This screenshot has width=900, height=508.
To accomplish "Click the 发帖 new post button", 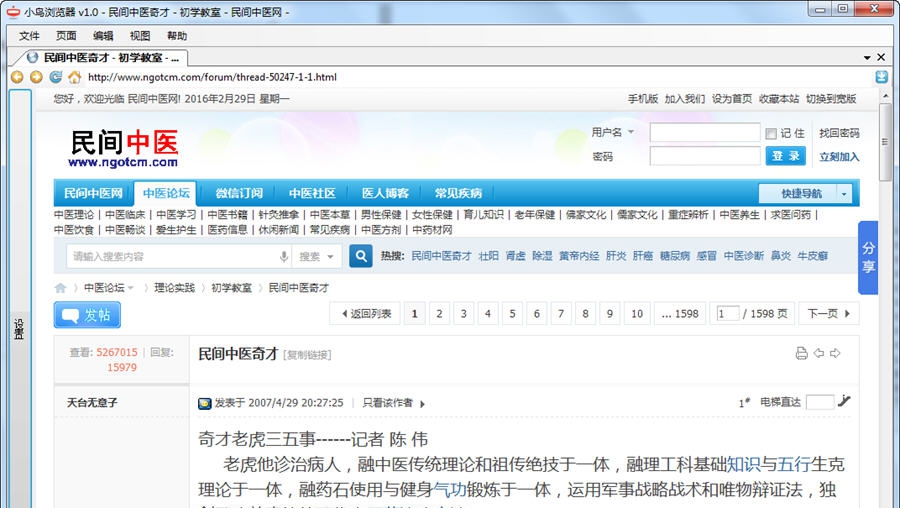I will (87, 315).
